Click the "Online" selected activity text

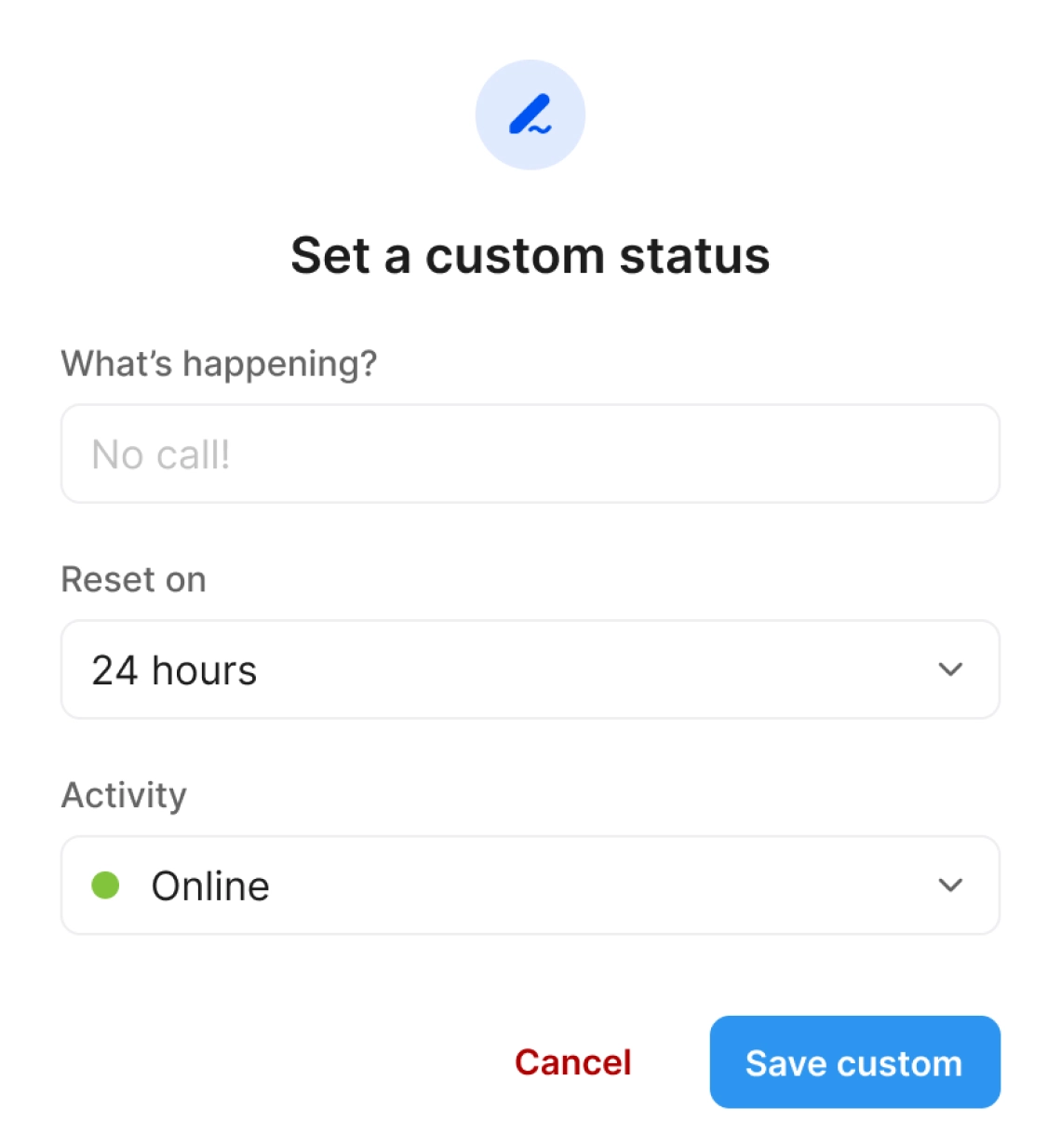pyautogui.click(x=210, y=885)
